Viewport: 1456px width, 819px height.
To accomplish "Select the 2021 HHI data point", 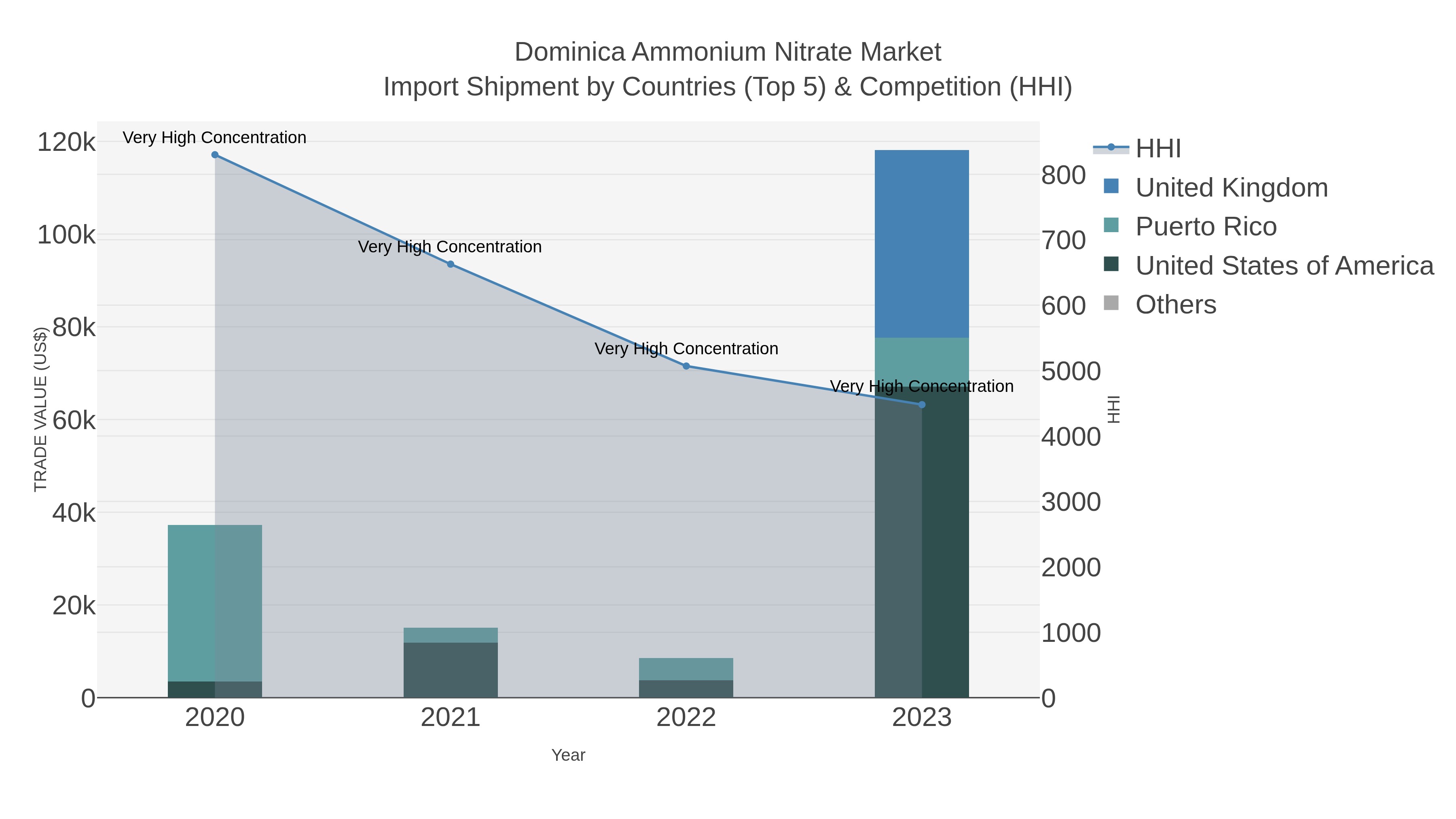I will tap(451, 264).
